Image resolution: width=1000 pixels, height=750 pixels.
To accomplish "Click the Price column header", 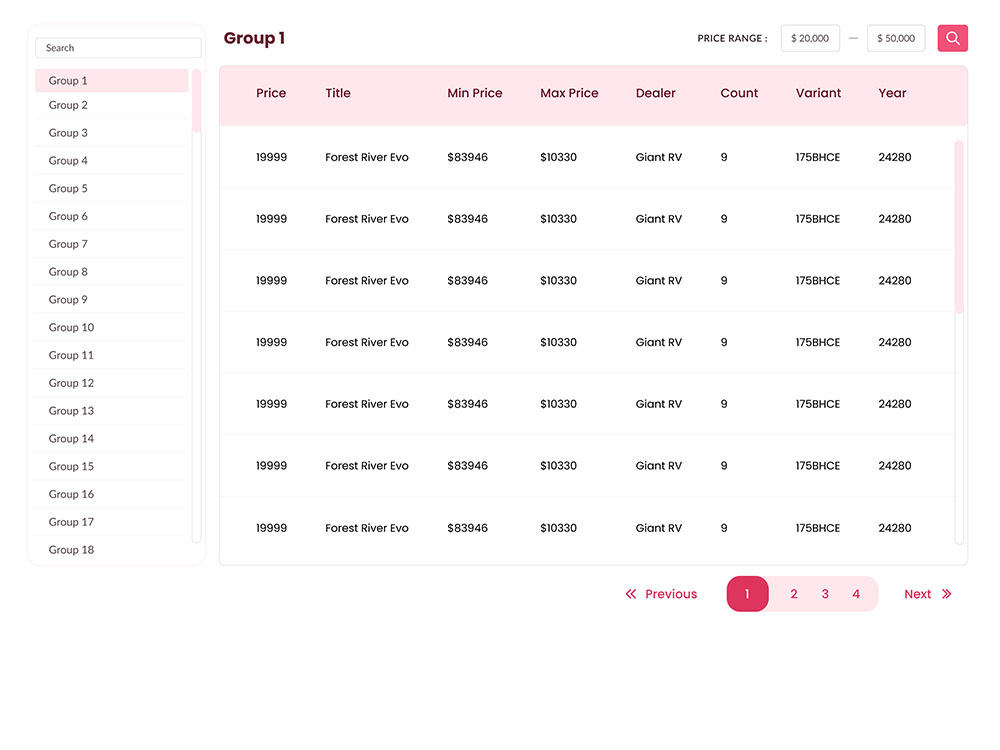I will pos(271,93).
